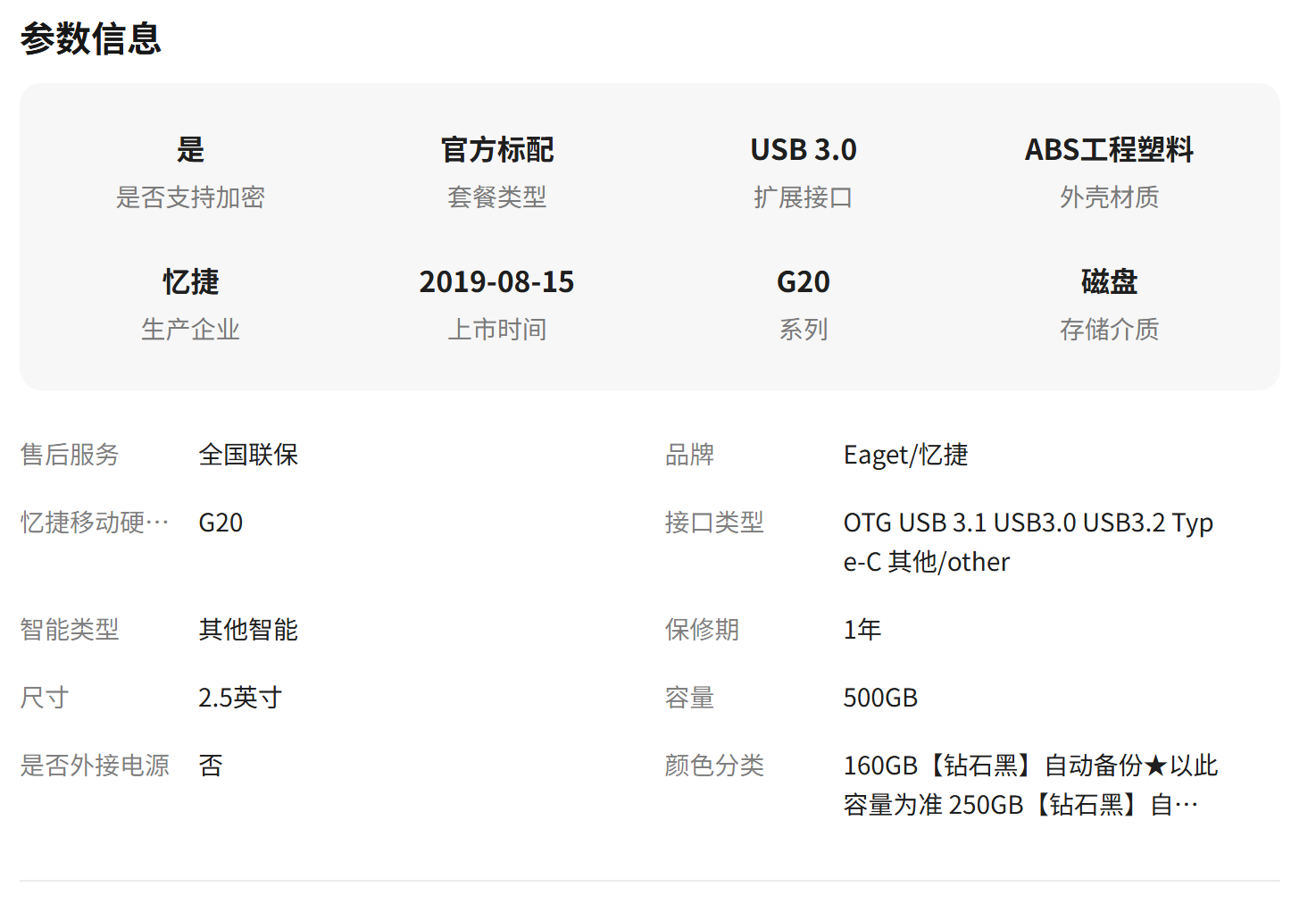This screenshot has height=904, width=1316.
Task: Click the 磁盘 存储介质 value
Action: pos(1109,282)
